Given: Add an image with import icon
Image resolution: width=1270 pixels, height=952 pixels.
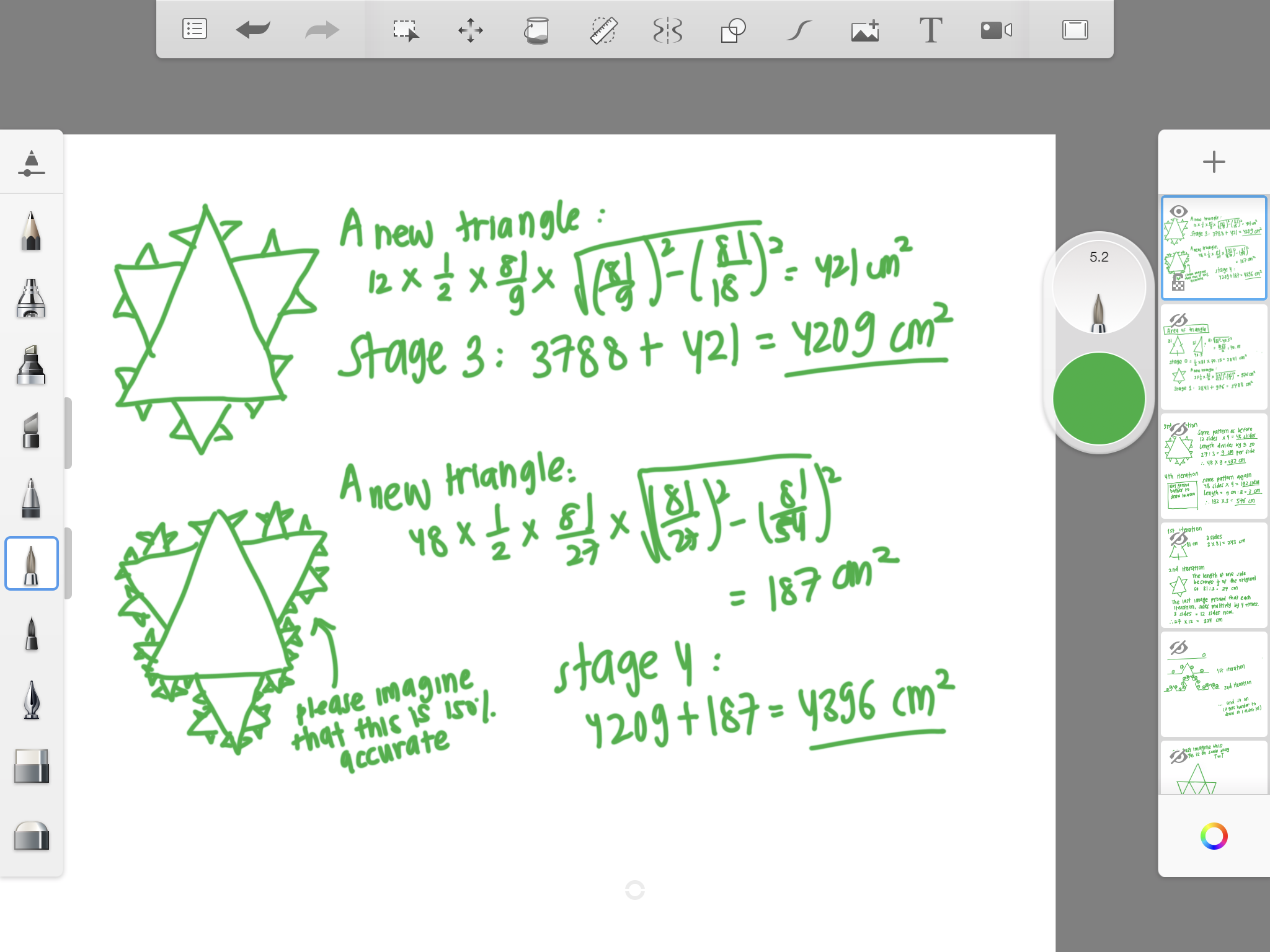Looking at the screenshot, I should click(x=865, y=30).
